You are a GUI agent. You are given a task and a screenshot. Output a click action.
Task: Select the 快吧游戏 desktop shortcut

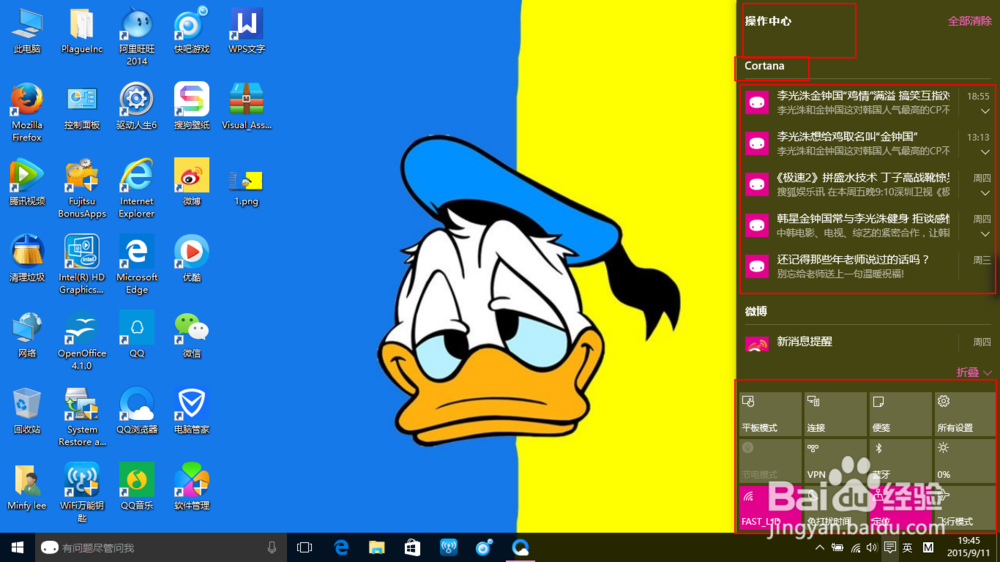click(191, 31)
